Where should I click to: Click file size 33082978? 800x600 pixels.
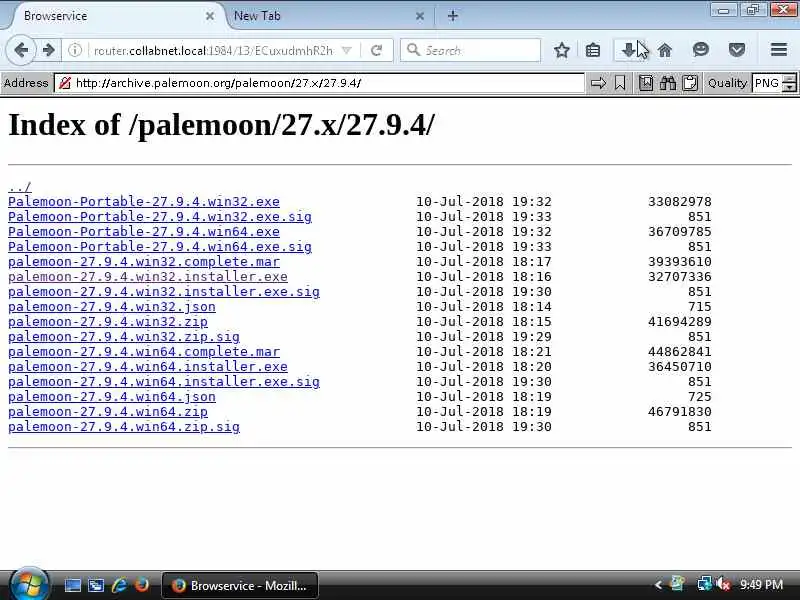680,202
